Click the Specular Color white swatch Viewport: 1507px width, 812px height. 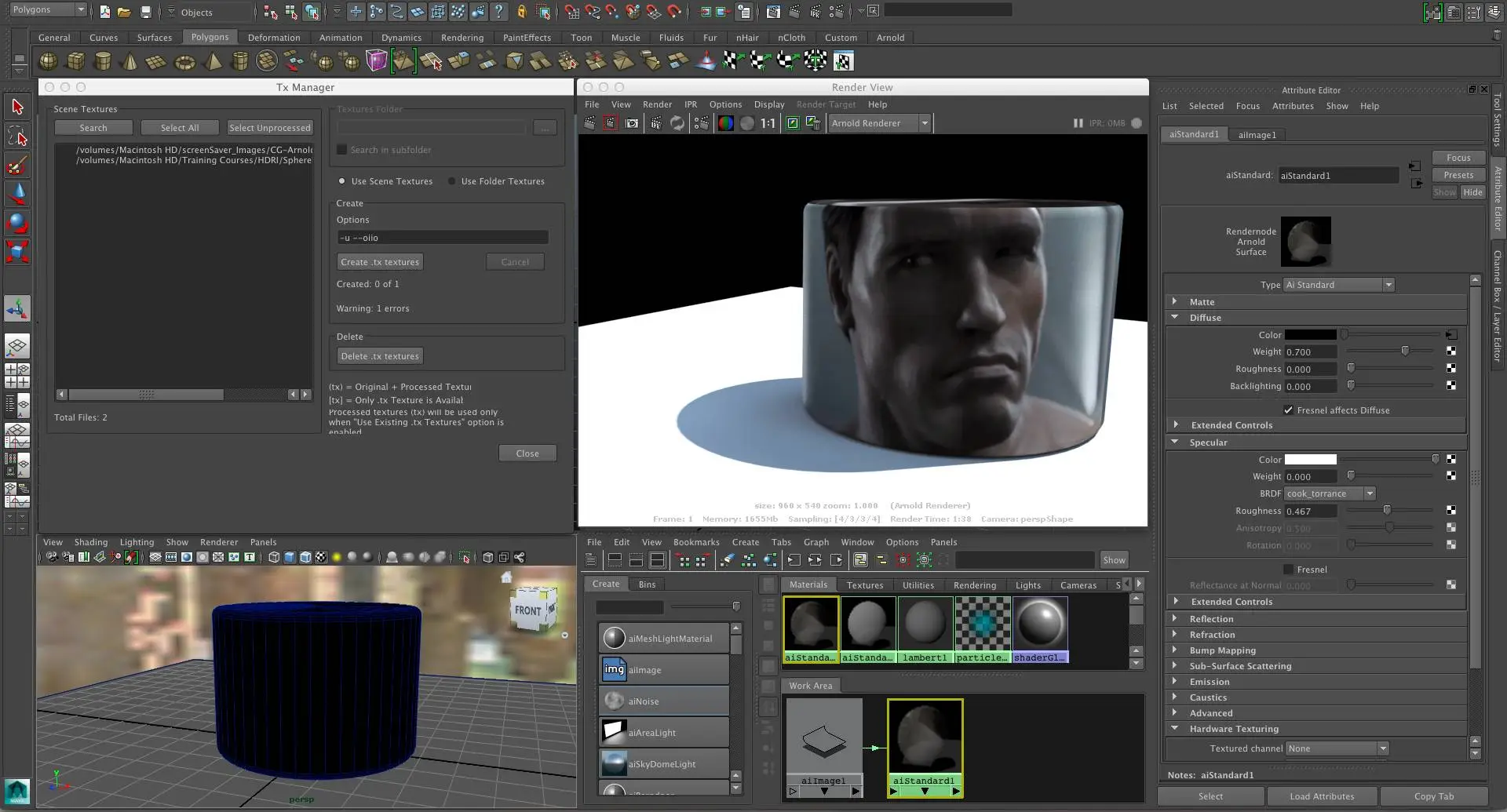[1310, 460]
